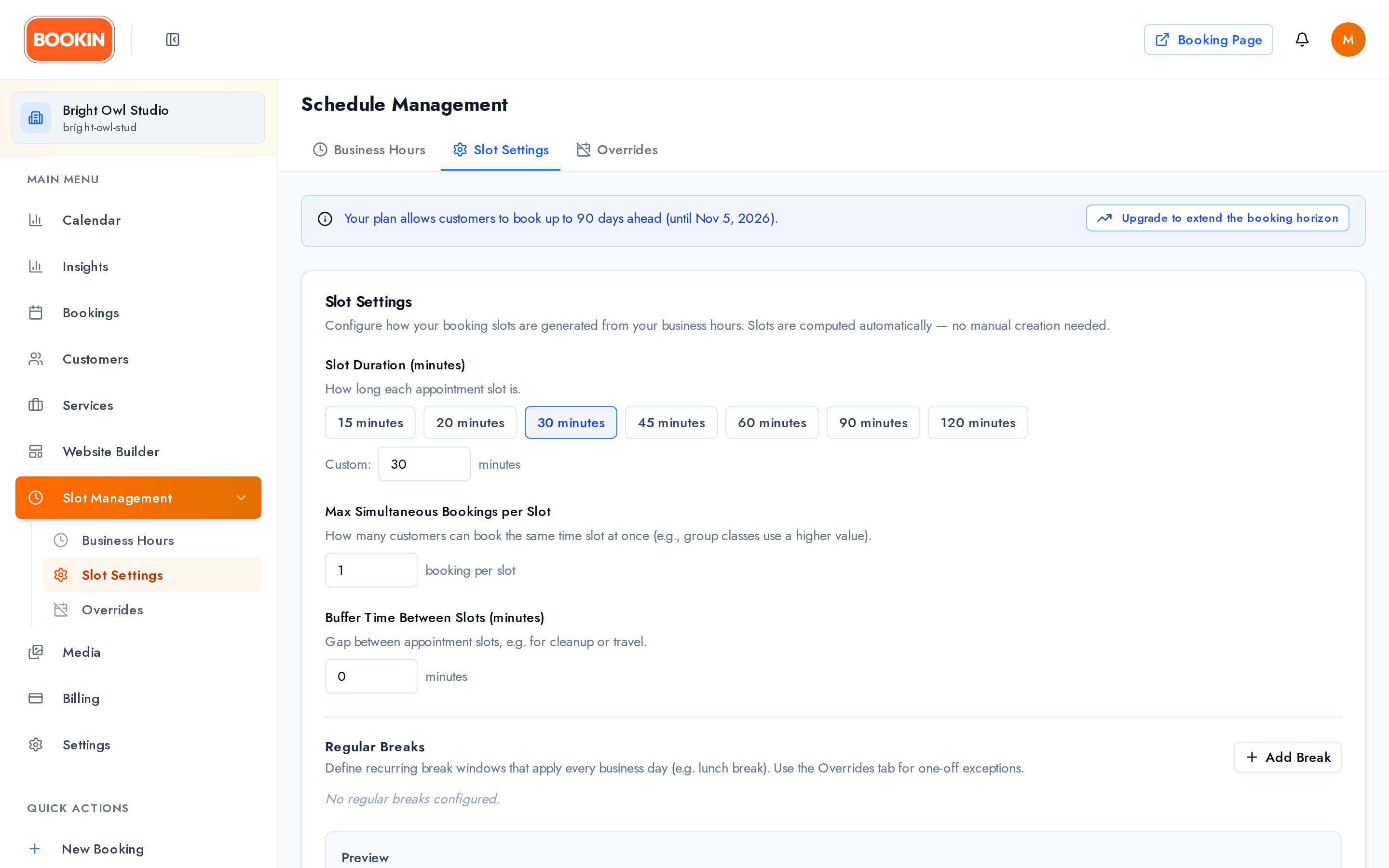Click the Billing card icon
The width and height of the screenshot is (1389, 868).
click(36, 699)
